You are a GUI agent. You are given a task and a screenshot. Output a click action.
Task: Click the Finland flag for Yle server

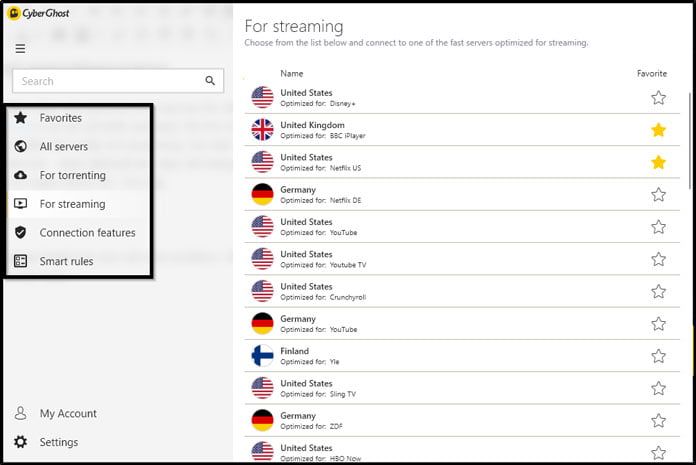click(x=262, y=356)
